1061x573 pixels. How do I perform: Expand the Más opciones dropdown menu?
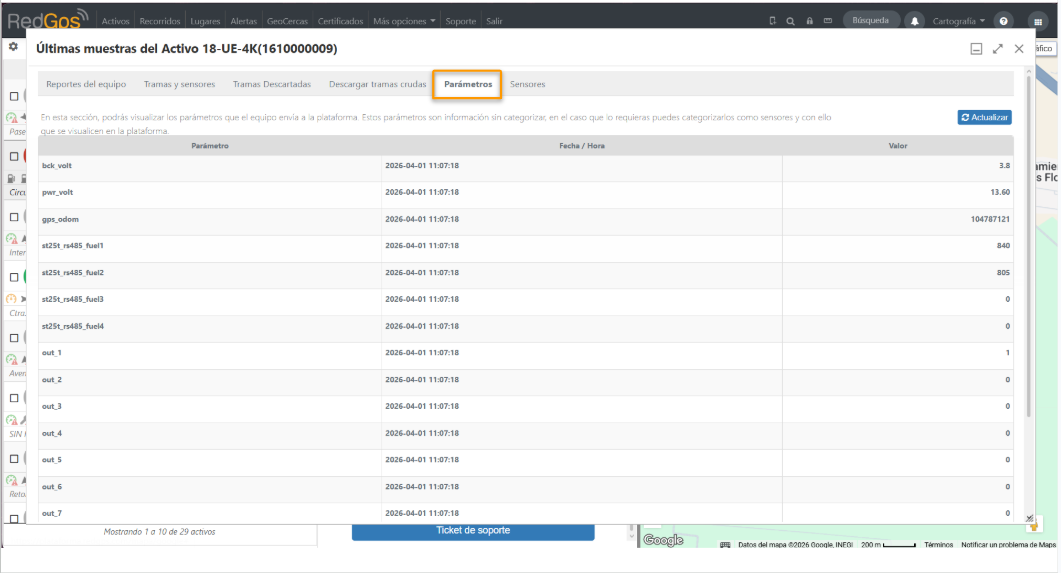tap(404, 21)
